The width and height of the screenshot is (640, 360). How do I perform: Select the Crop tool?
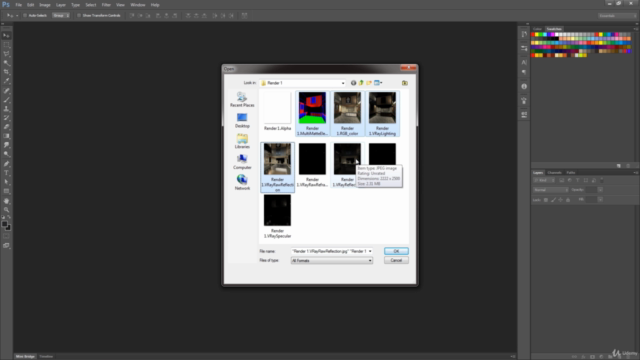click(6, 72)
